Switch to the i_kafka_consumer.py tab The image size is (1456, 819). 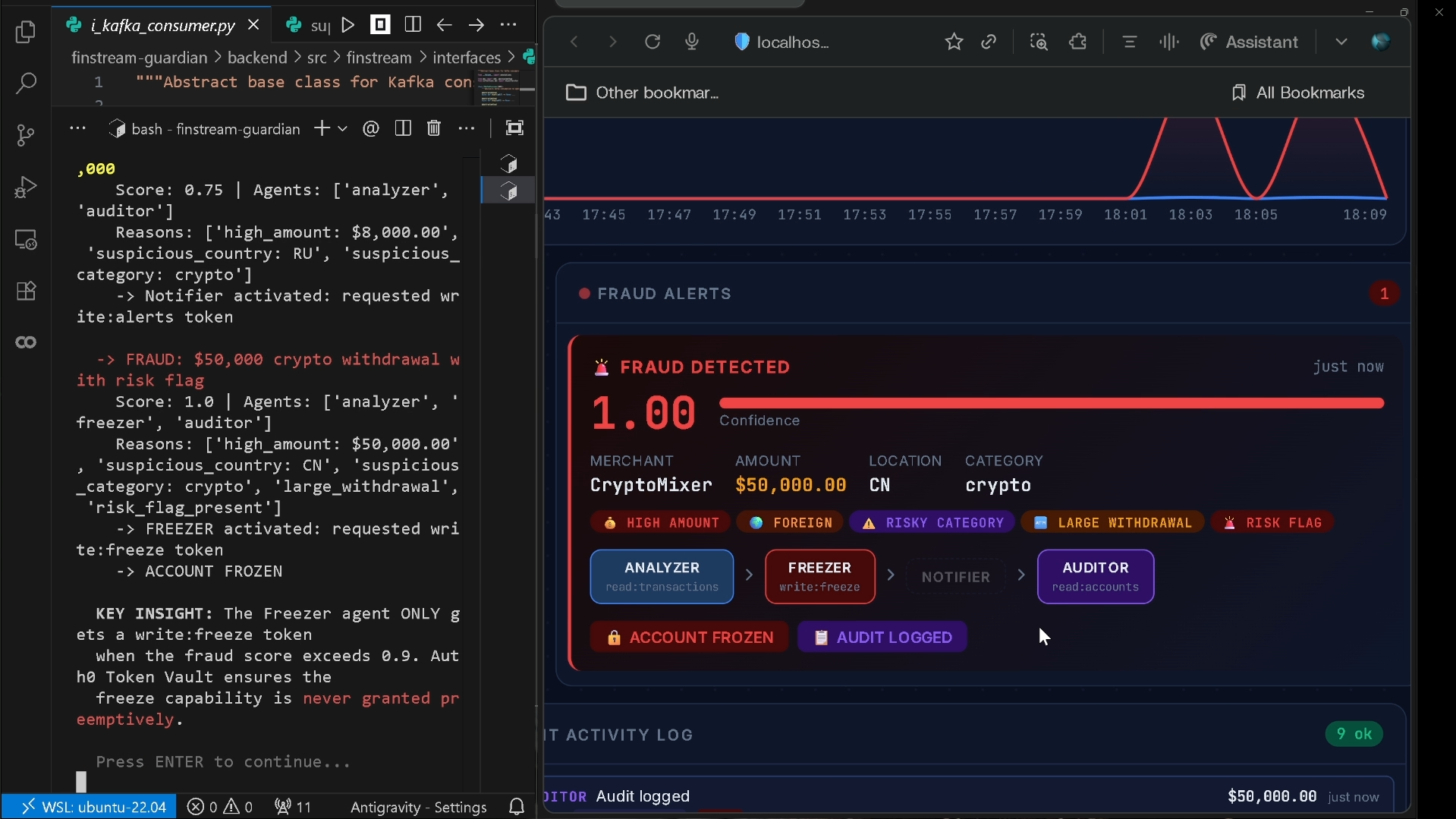click(162, 25)
